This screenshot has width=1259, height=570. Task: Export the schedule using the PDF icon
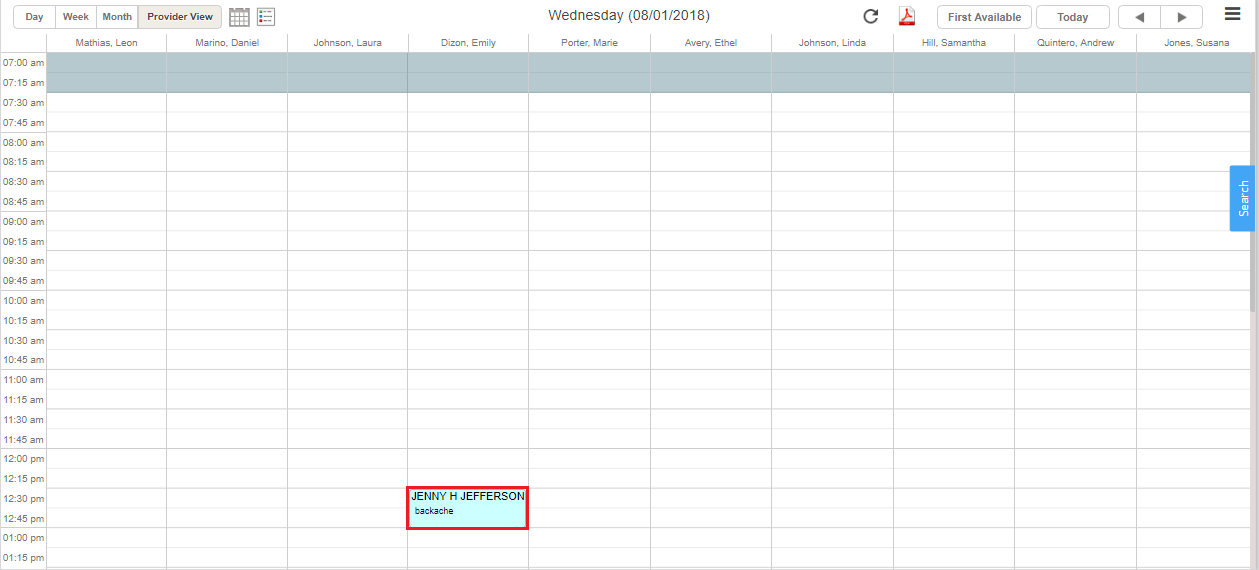tap(907, 17)
